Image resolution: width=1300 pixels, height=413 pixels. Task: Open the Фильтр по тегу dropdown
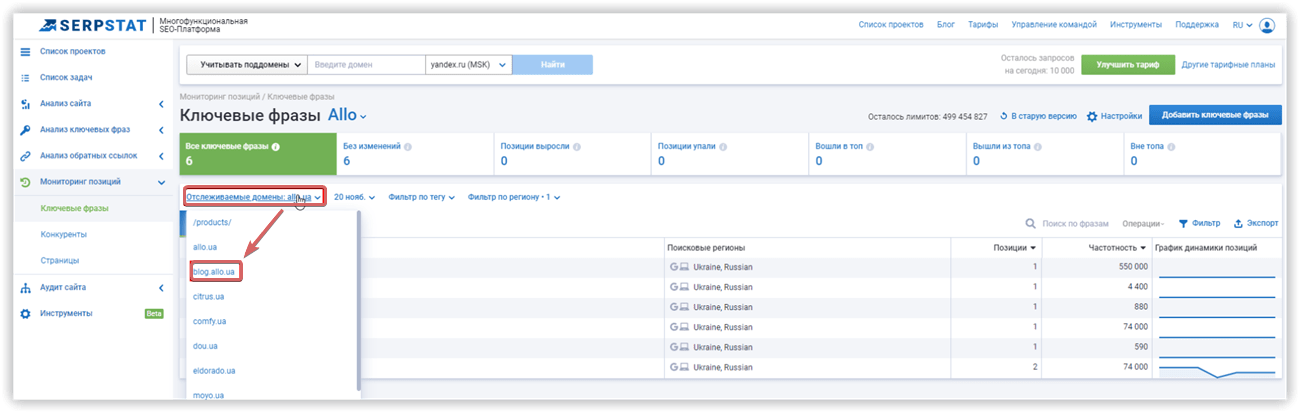[x=423, y=197]
